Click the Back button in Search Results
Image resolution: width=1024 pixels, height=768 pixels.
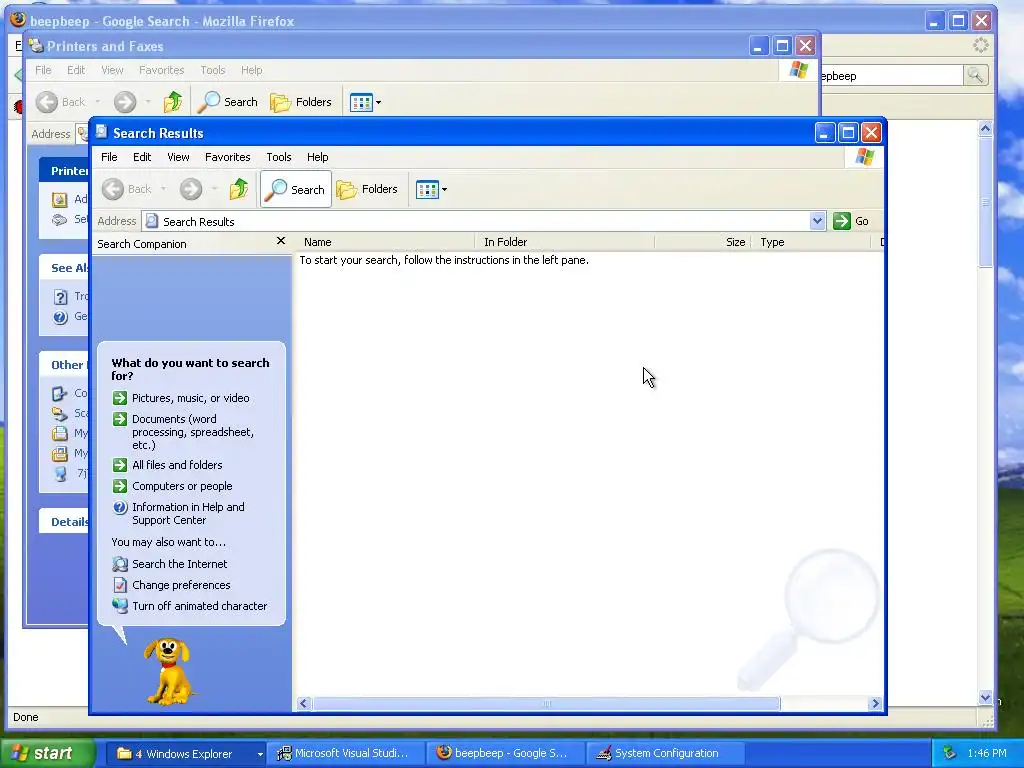pos(127,189)
